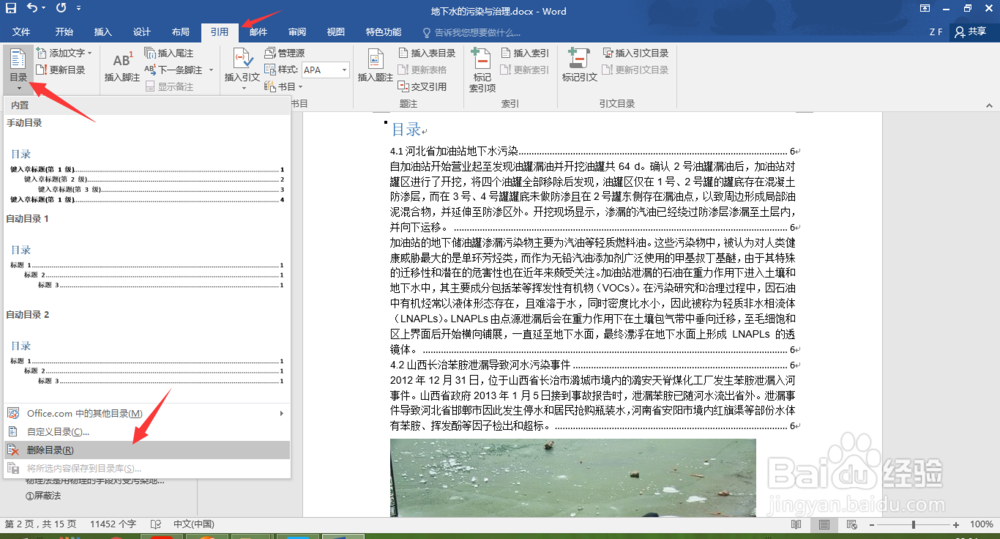The height and width of the screenshot is (539, 1000).
Task: Expand Office.com 中的其他目录 submenu
Action: tap(147, 413)
